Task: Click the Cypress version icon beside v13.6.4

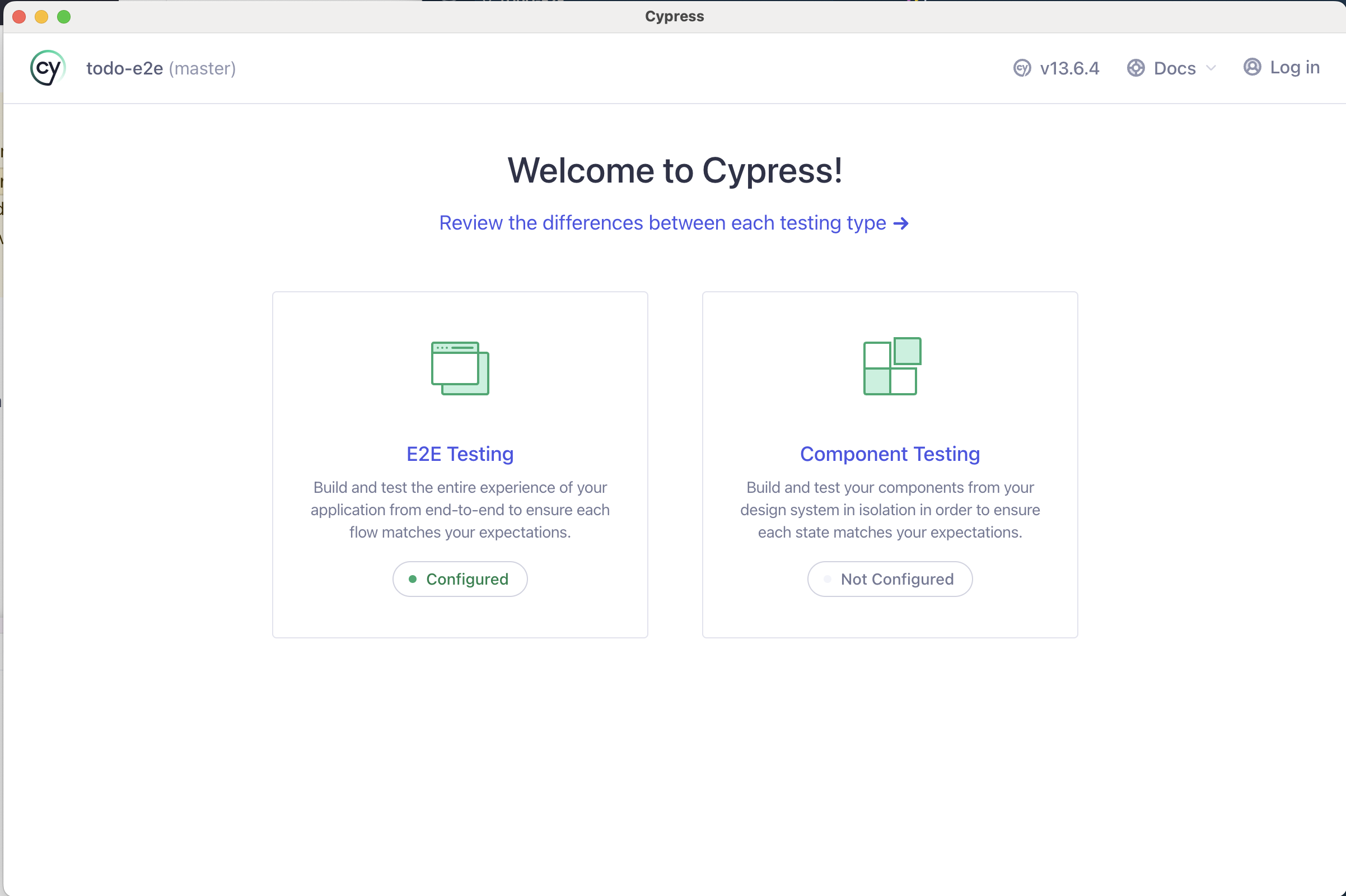Action: click(1022, 68)
